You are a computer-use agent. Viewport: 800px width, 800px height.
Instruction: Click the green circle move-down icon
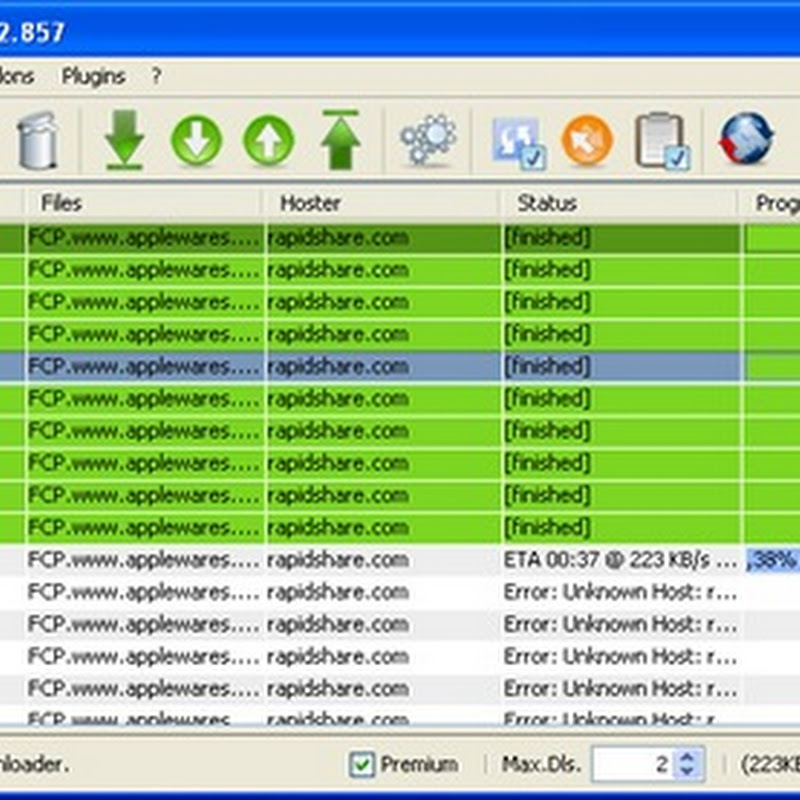[x=196, y=140]
